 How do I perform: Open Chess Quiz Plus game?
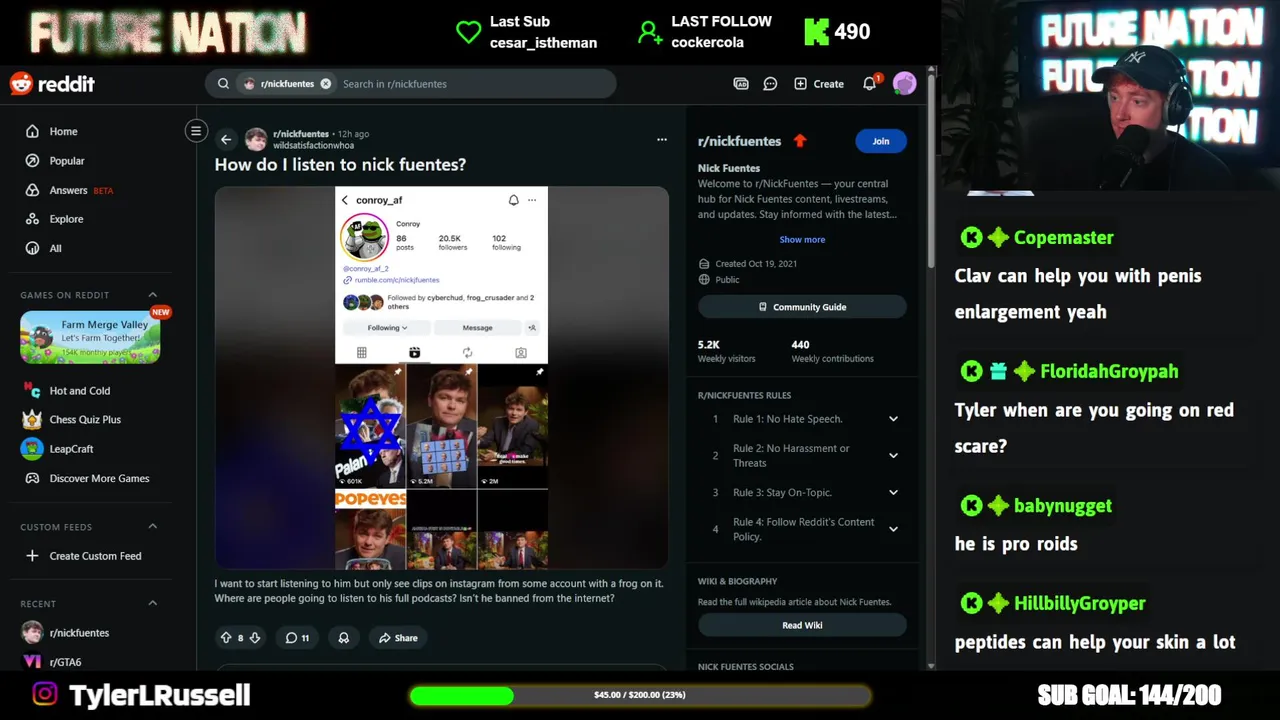85,420
